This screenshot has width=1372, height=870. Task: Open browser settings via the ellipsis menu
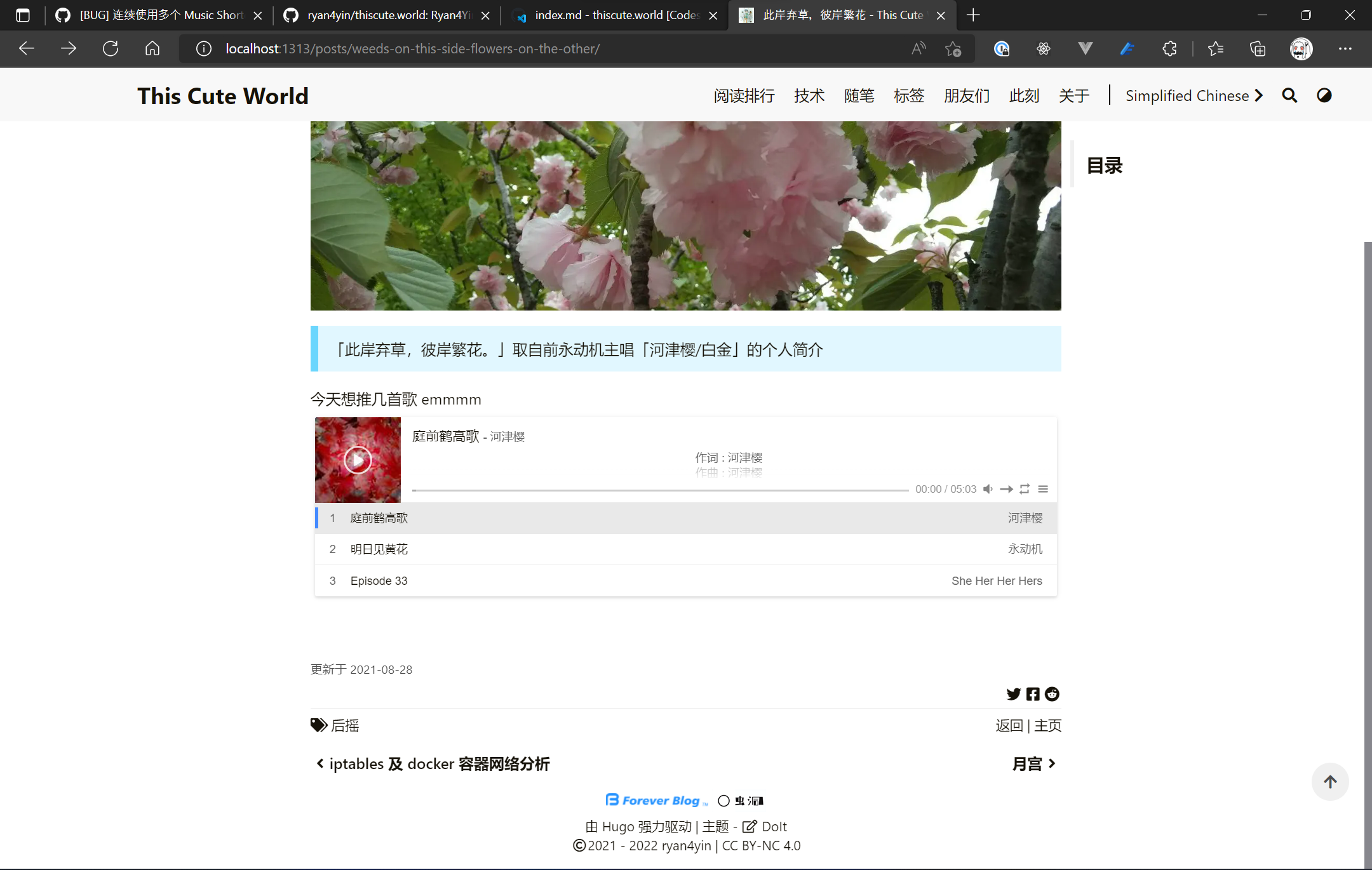tap(1346, 48)
